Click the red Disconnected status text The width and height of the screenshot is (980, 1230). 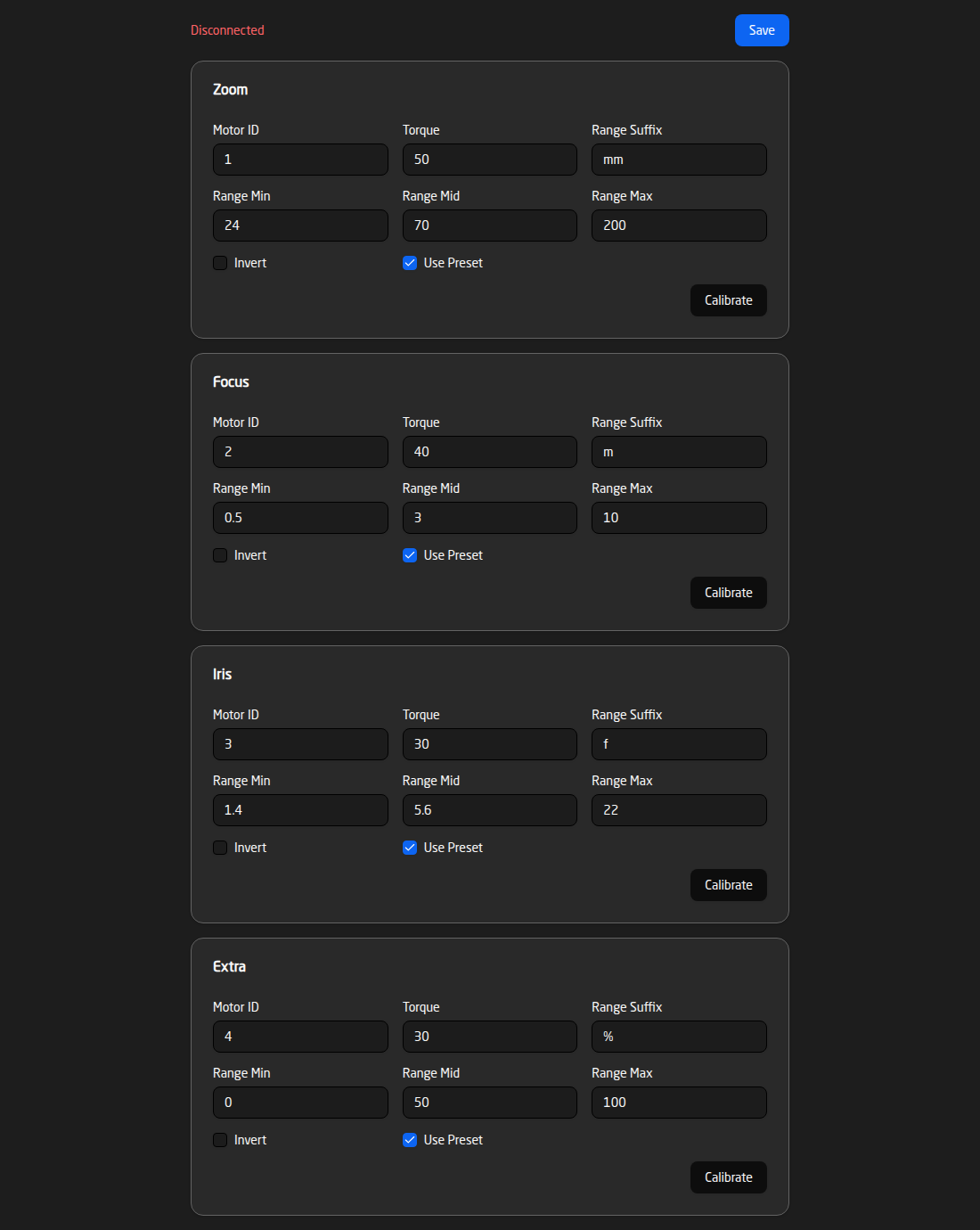pyautogui.click(x=227, y=30)
